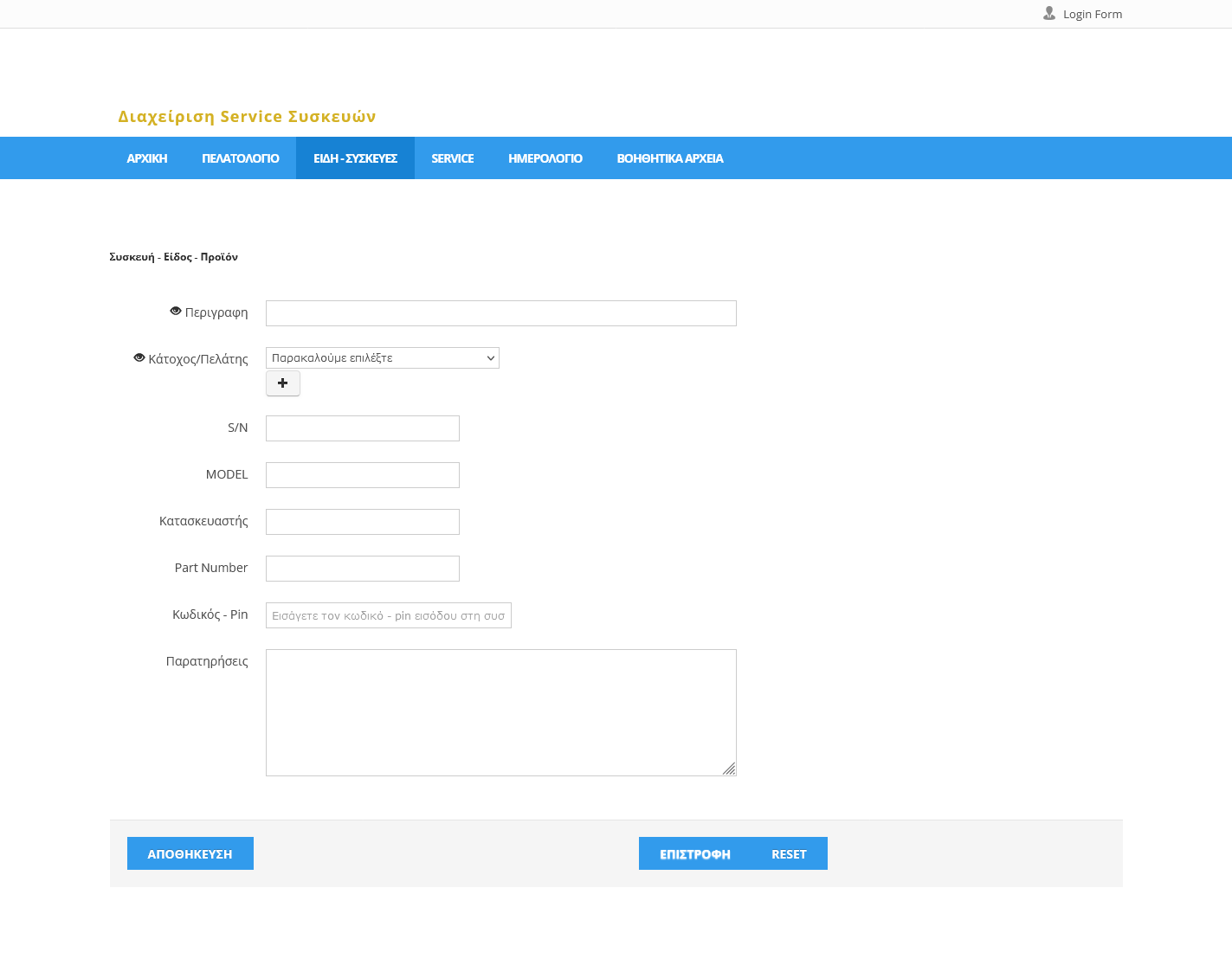The width and height of the screenshot is (1232, 965).
Task: Focus the Περιγραφη text field
Action: [500, 313]
